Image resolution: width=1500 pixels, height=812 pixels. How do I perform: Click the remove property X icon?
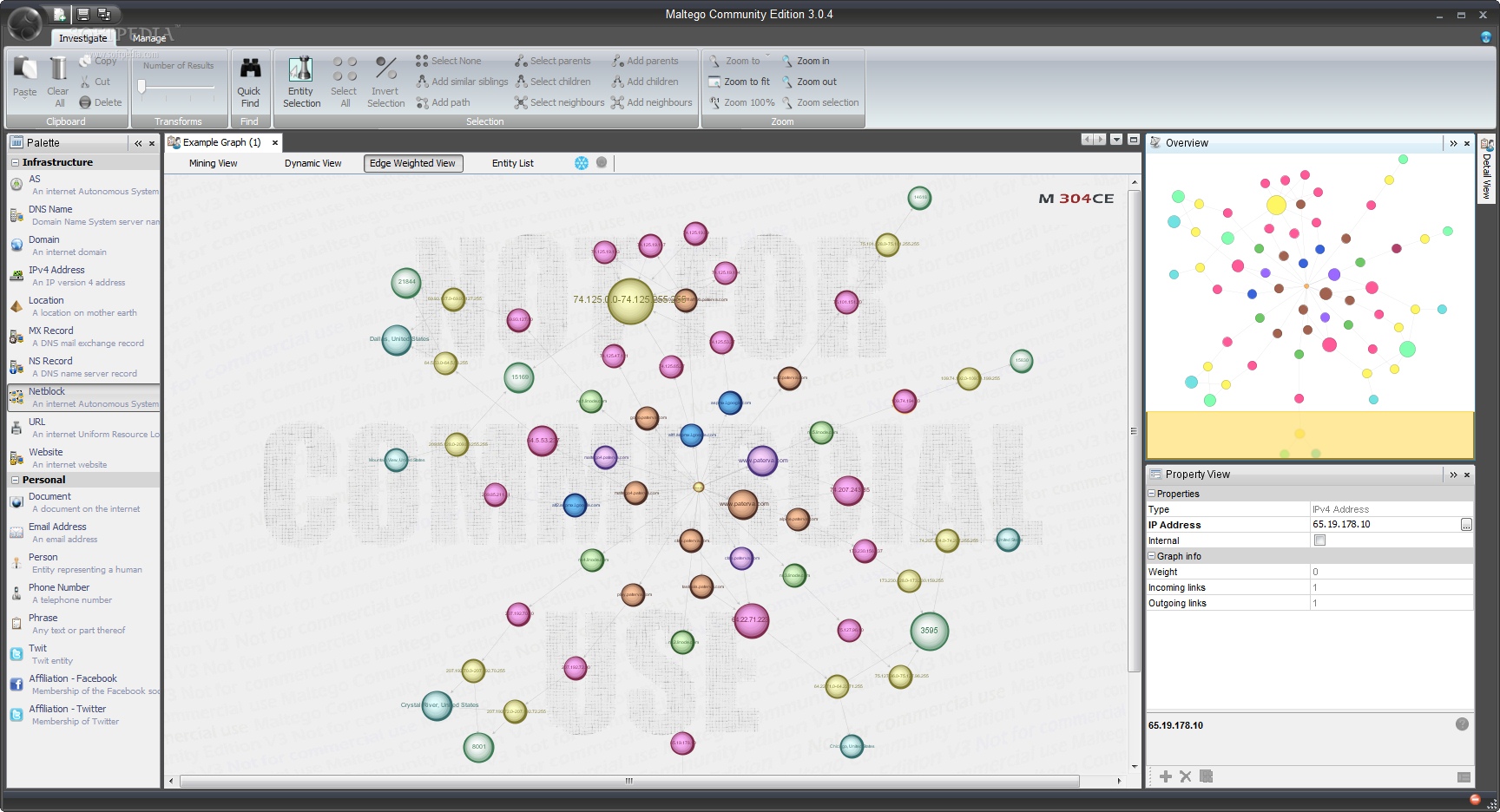1186,776
